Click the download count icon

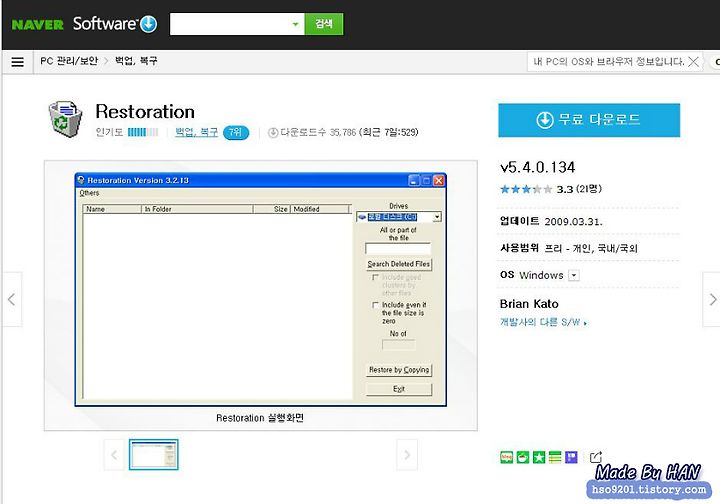click(x=273, y=133)
